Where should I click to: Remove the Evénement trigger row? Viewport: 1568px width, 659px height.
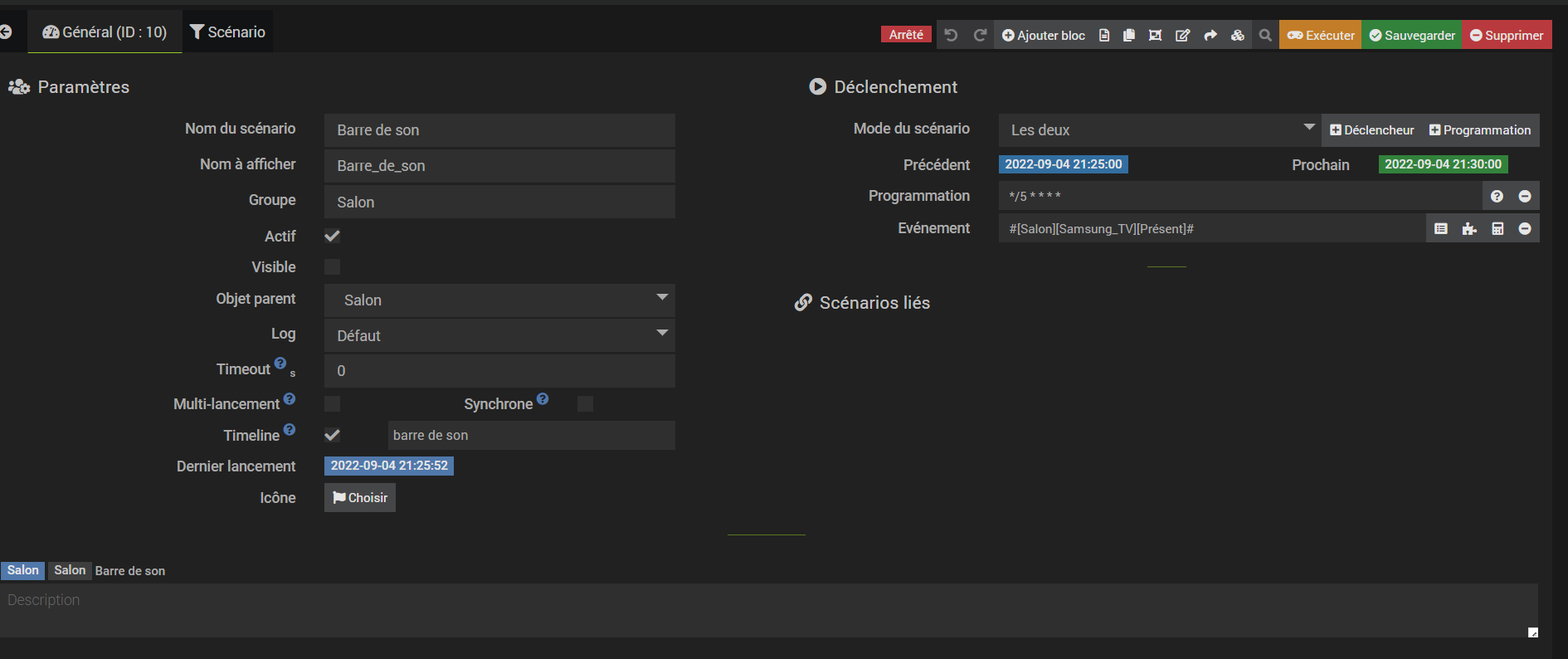[1525, 228]
